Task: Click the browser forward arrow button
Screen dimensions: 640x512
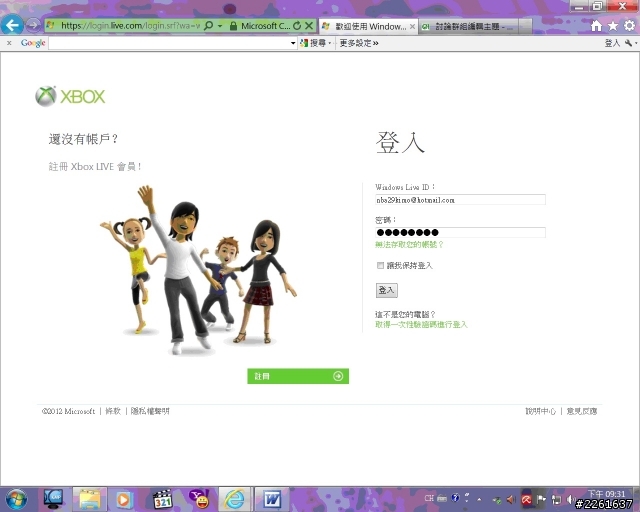Action: pyautogui.click(x=33, y=25)
